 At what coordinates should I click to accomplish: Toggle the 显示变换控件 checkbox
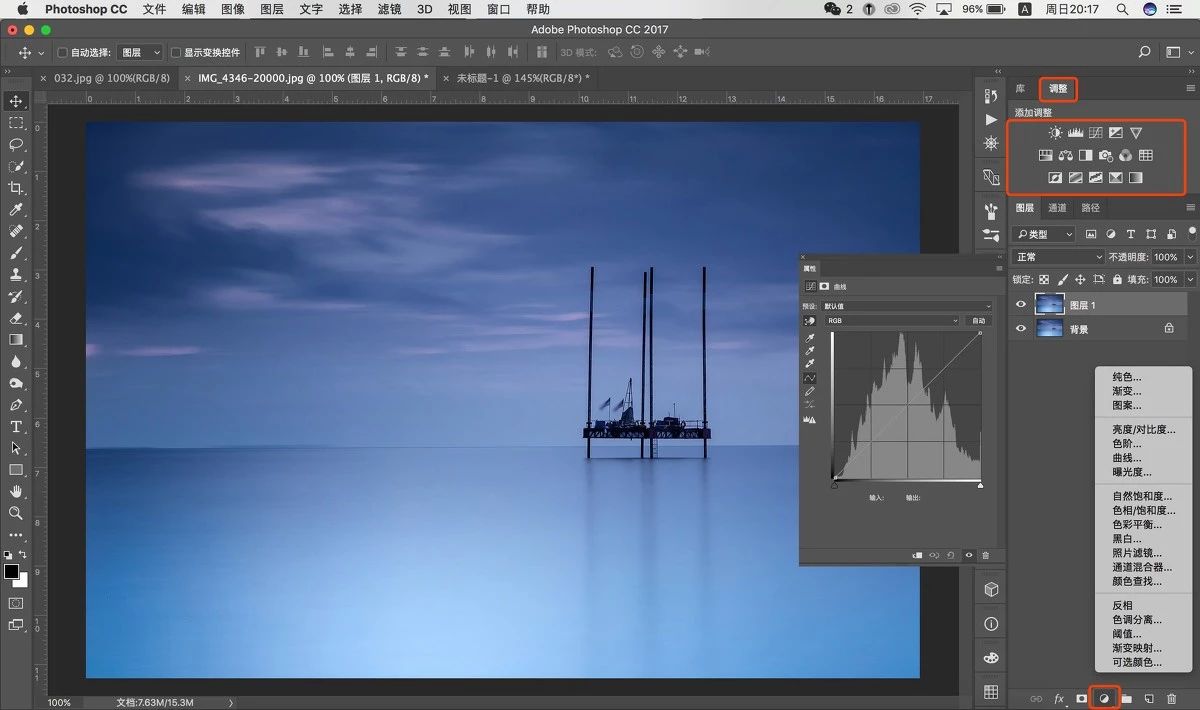pyautogui.click(x=176, y=52)
